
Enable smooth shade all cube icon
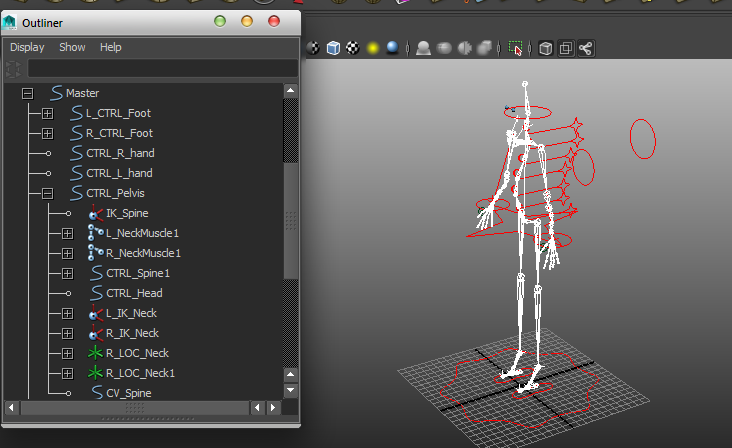point(333,48)
